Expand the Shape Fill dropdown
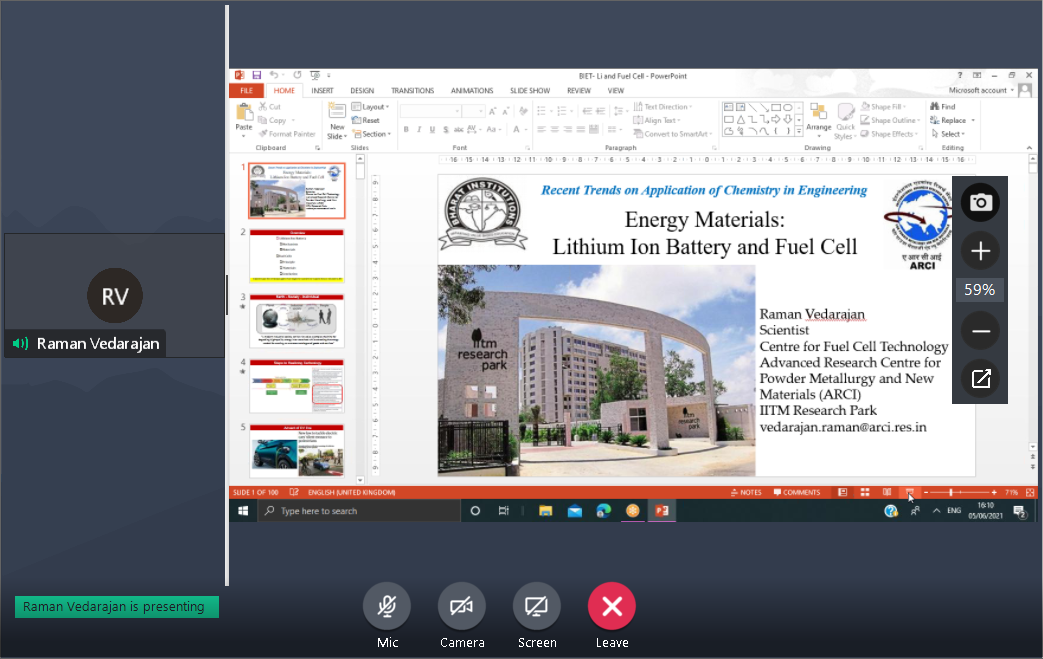 888,107
